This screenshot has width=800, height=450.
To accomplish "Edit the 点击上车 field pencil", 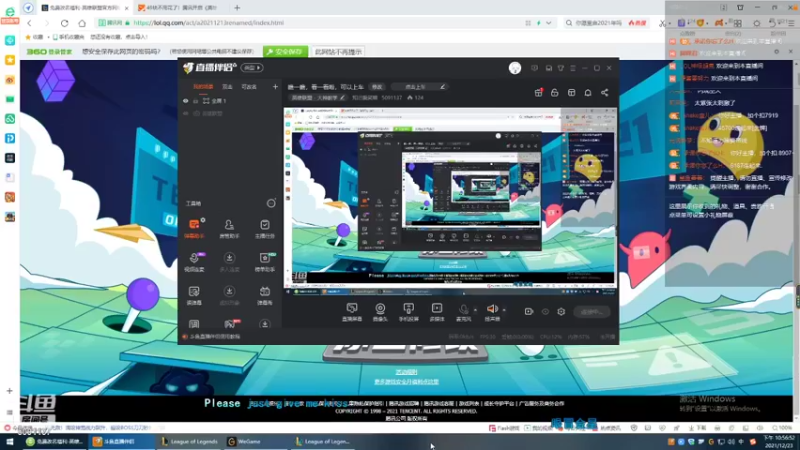I will tap(442, 87).
